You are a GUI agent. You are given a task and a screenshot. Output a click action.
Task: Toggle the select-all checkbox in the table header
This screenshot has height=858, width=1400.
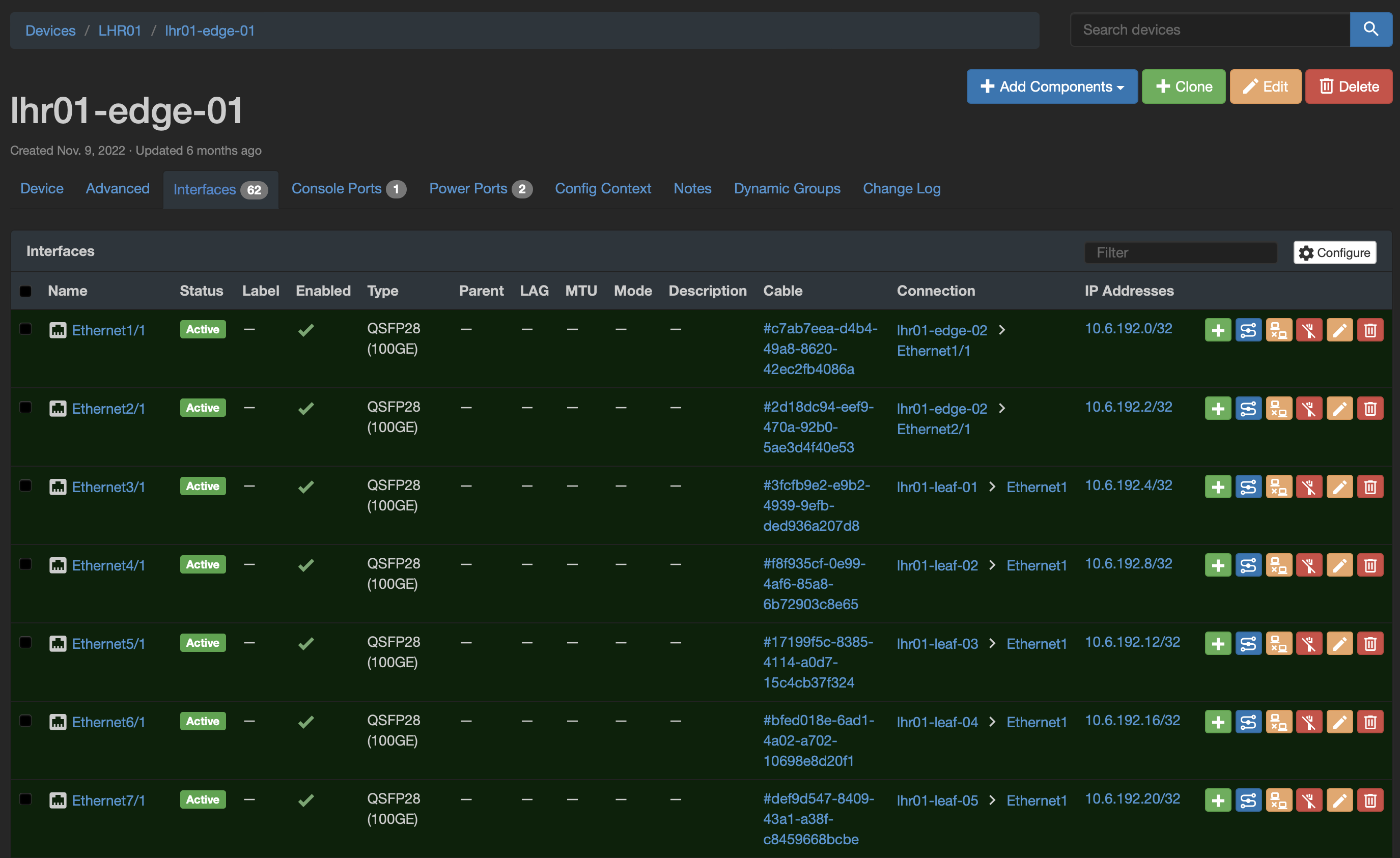click(25, 291)
